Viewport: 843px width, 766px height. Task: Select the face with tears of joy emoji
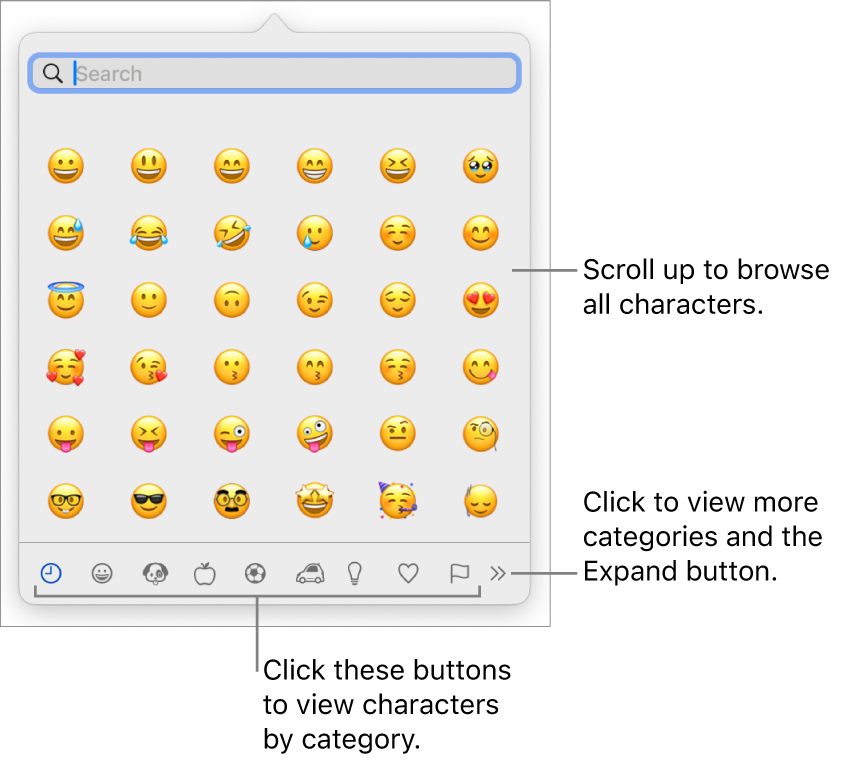click(148, 233)
